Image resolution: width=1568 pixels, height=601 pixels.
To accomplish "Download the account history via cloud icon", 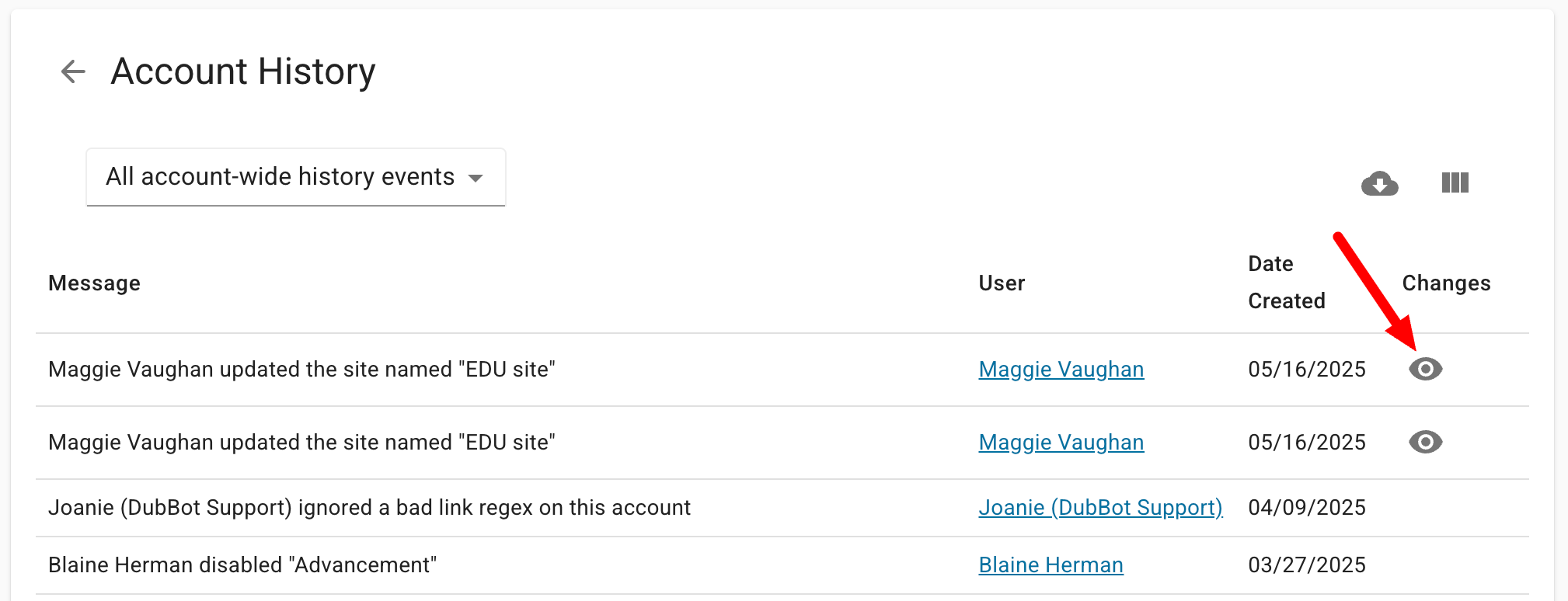I will click(1379, 183).
